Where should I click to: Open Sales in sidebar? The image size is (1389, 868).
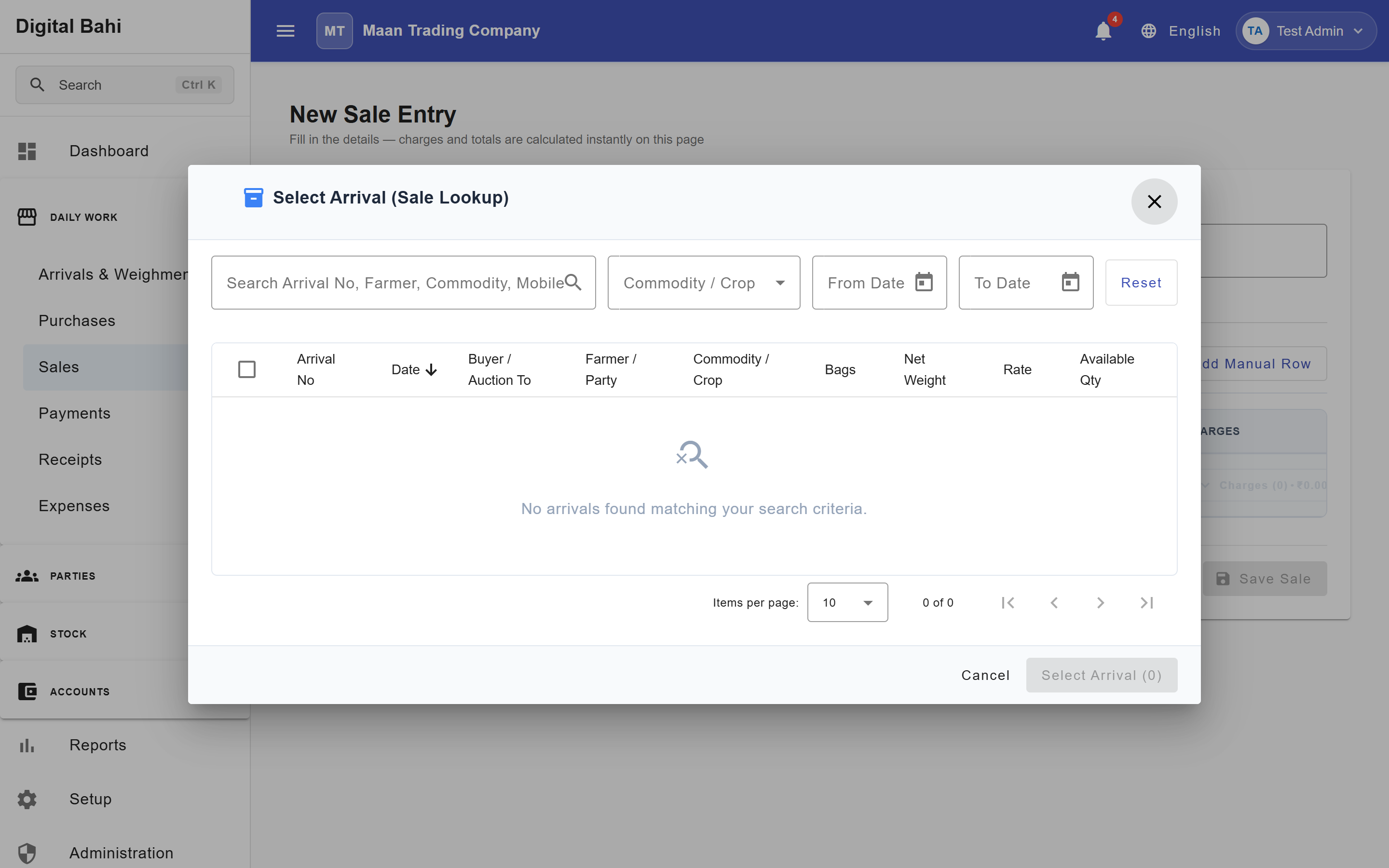[106, 367]
